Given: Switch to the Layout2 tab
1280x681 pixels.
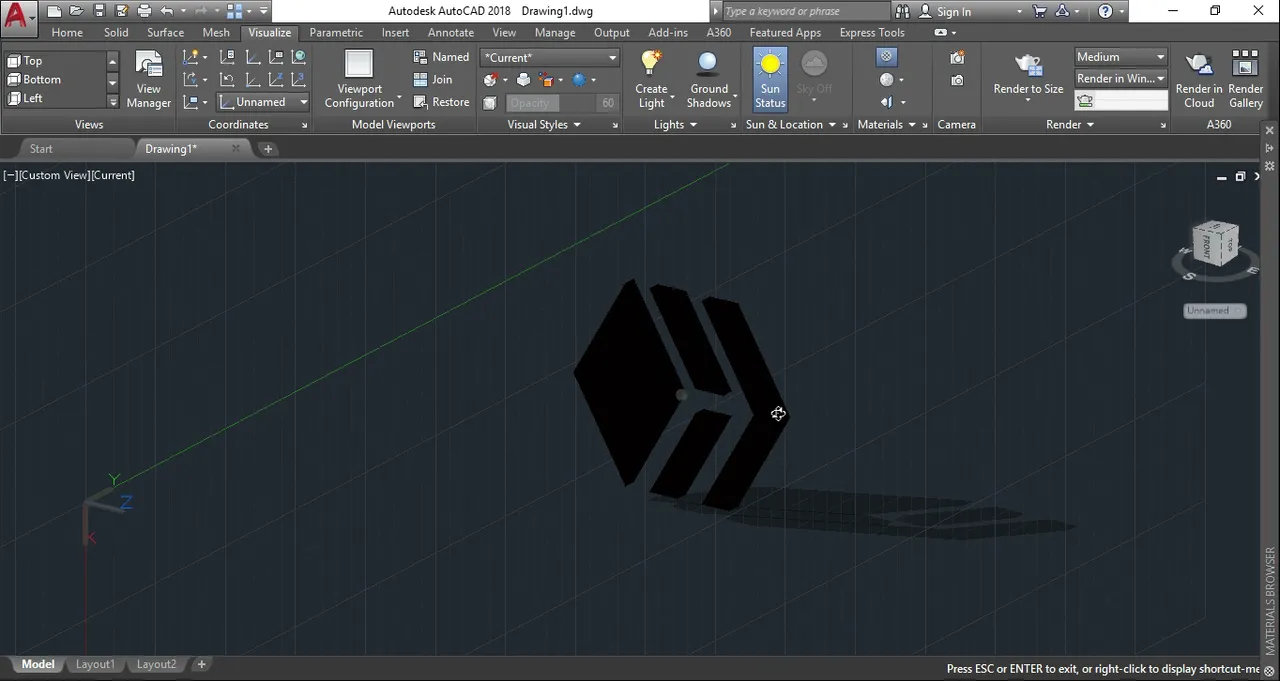Looking at the screenshot, I should pos(156,664).
